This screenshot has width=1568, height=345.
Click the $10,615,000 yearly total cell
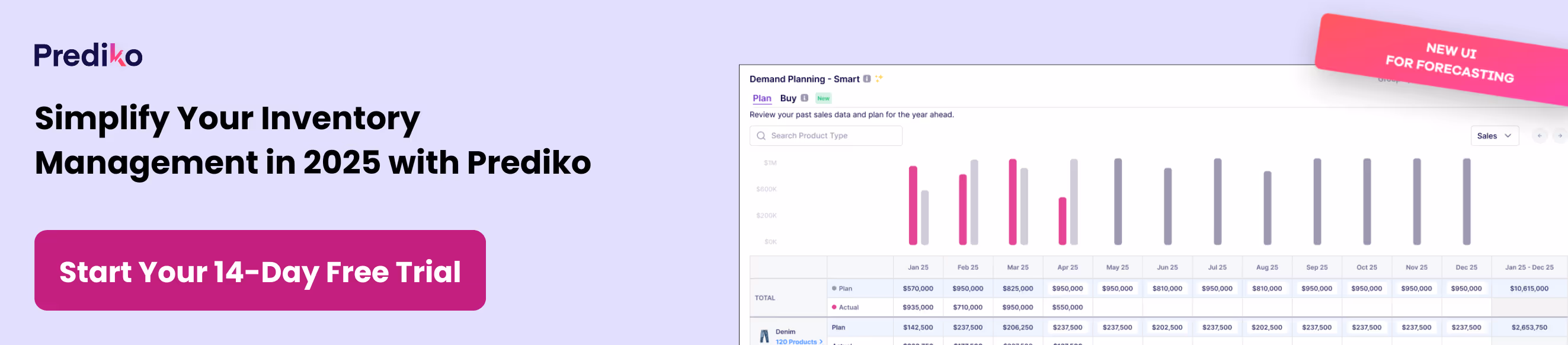coord(1529,289)
